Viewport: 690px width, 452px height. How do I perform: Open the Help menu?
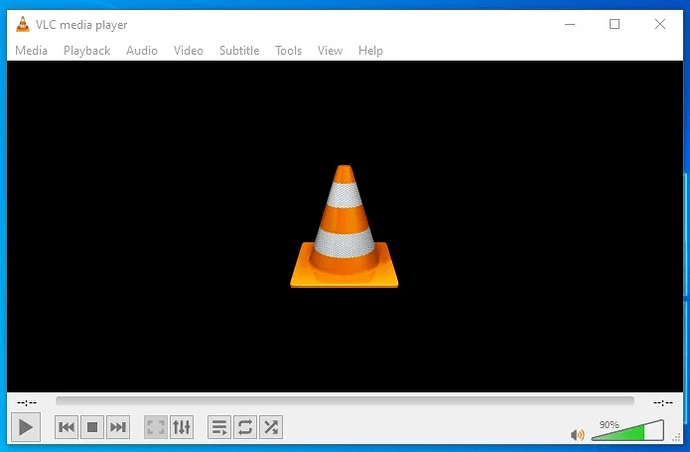click(x=371, y=51)
